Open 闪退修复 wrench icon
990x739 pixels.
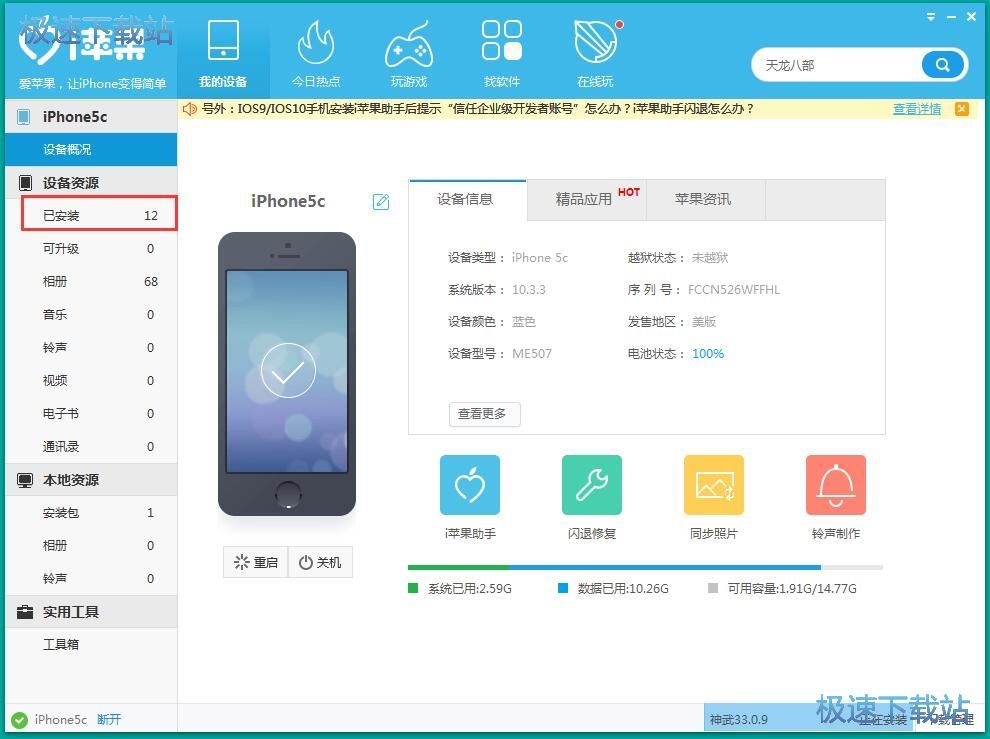(x=592, y=485)
